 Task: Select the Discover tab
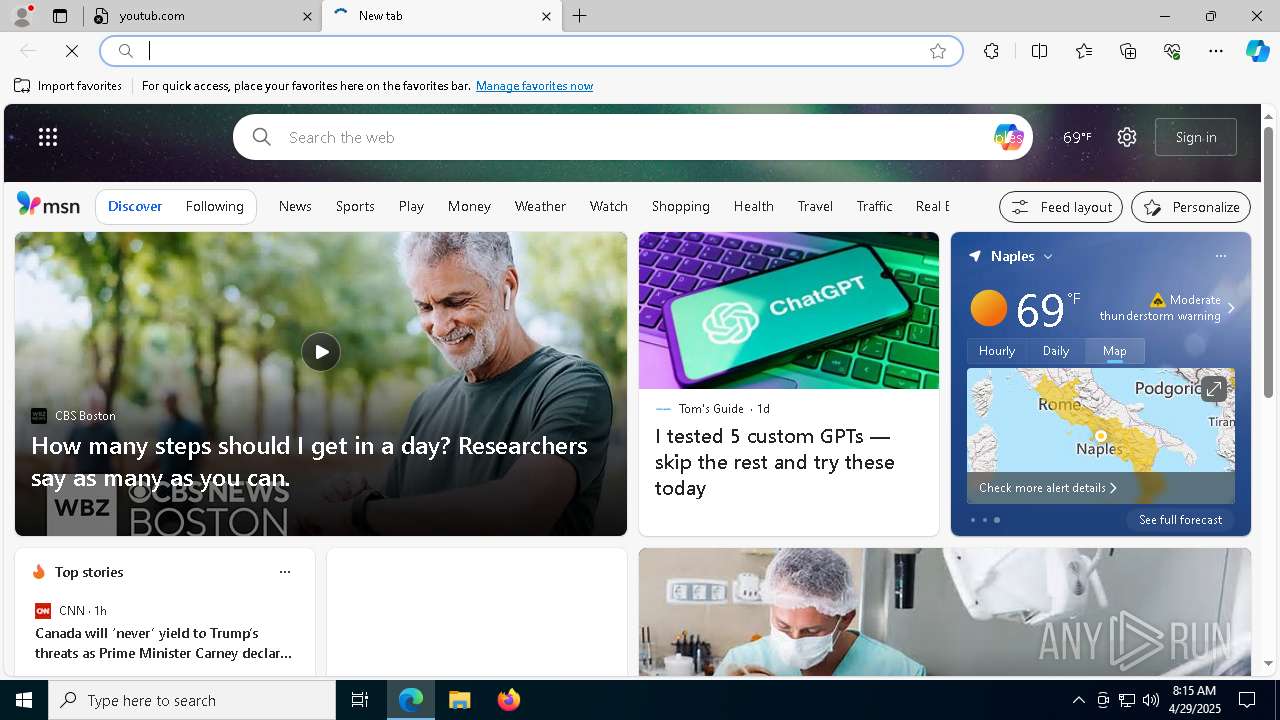tap(135, 206)
